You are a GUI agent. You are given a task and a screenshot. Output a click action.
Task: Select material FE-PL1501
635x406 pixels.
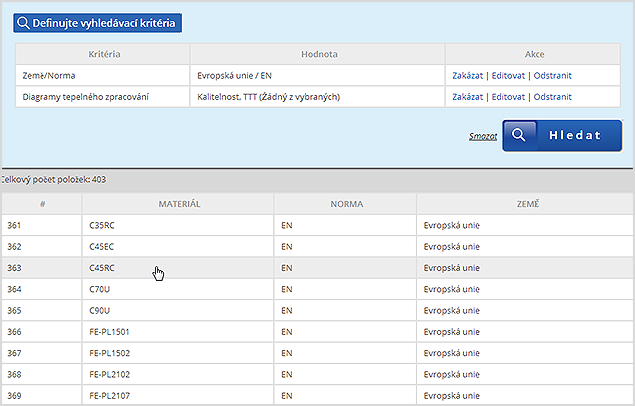pos(109,332)
